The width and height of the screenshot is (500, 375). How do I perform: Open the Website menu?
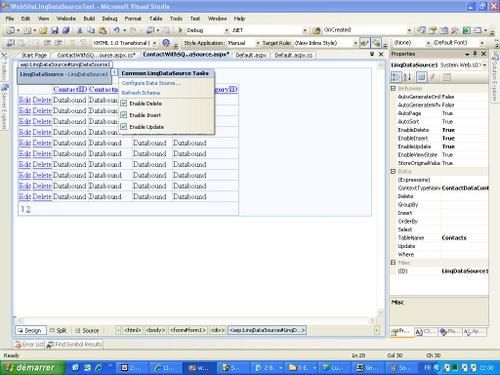(x=66, y=18)
